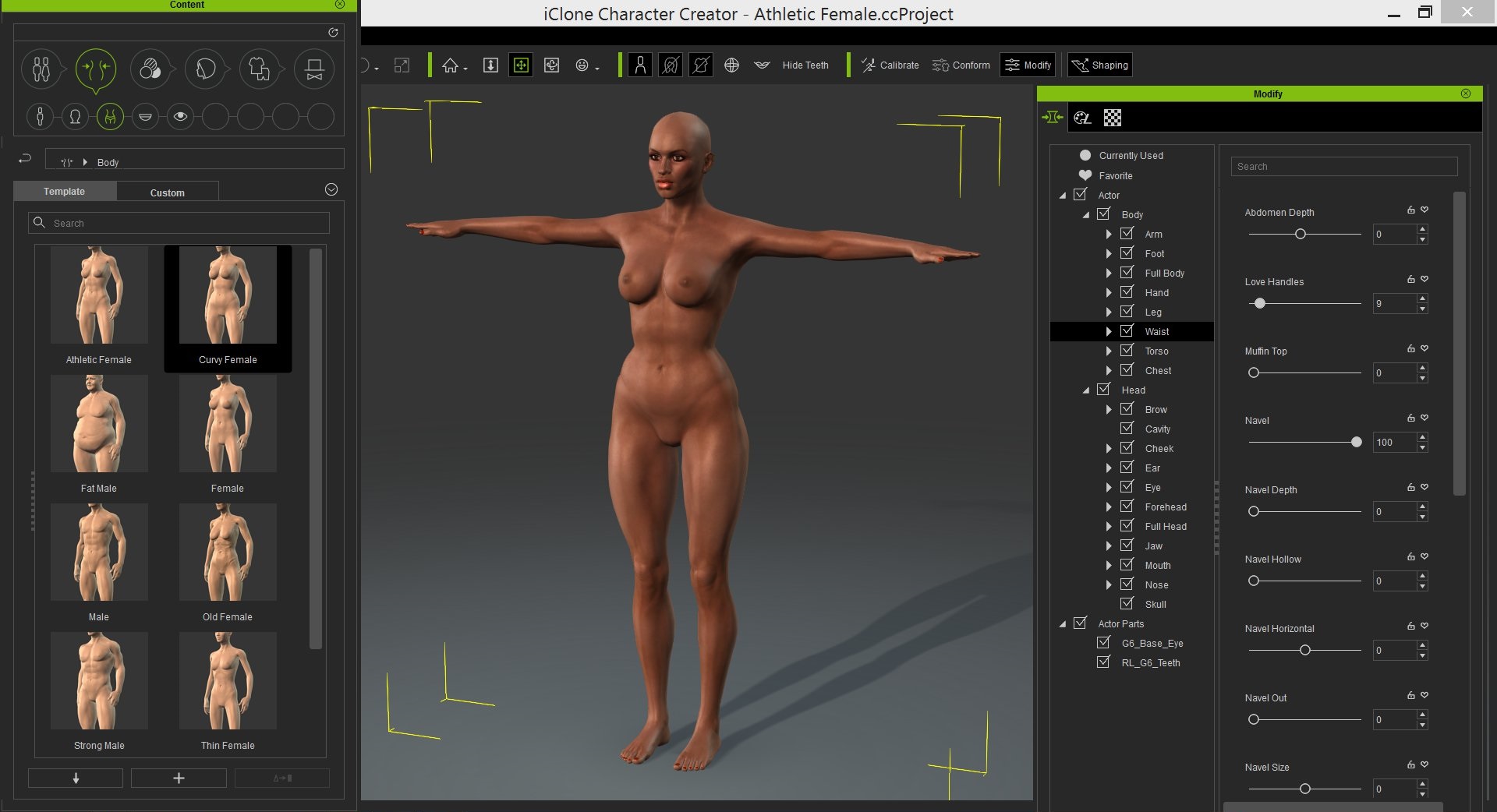
Task: Click the facial expression smiley icon
Action: point(582,65)
